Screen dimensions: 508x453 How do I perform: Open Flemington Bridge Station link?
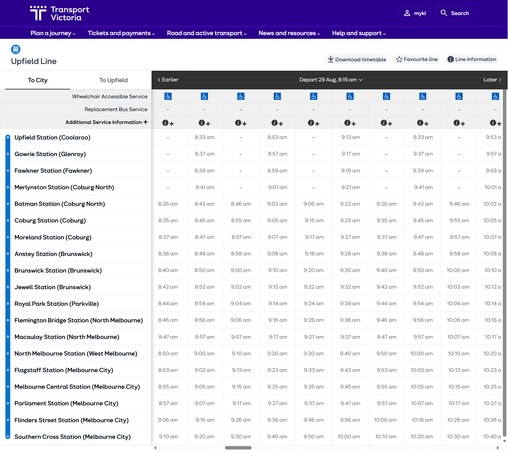(79, 320)
